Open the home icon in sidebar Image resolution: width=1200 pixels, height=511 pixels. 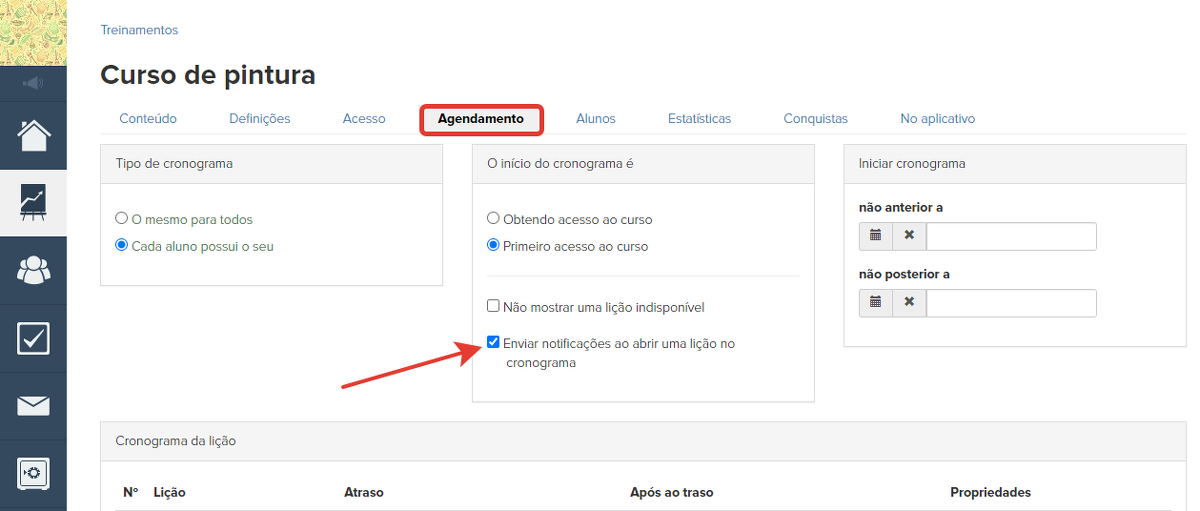(33, 135)
